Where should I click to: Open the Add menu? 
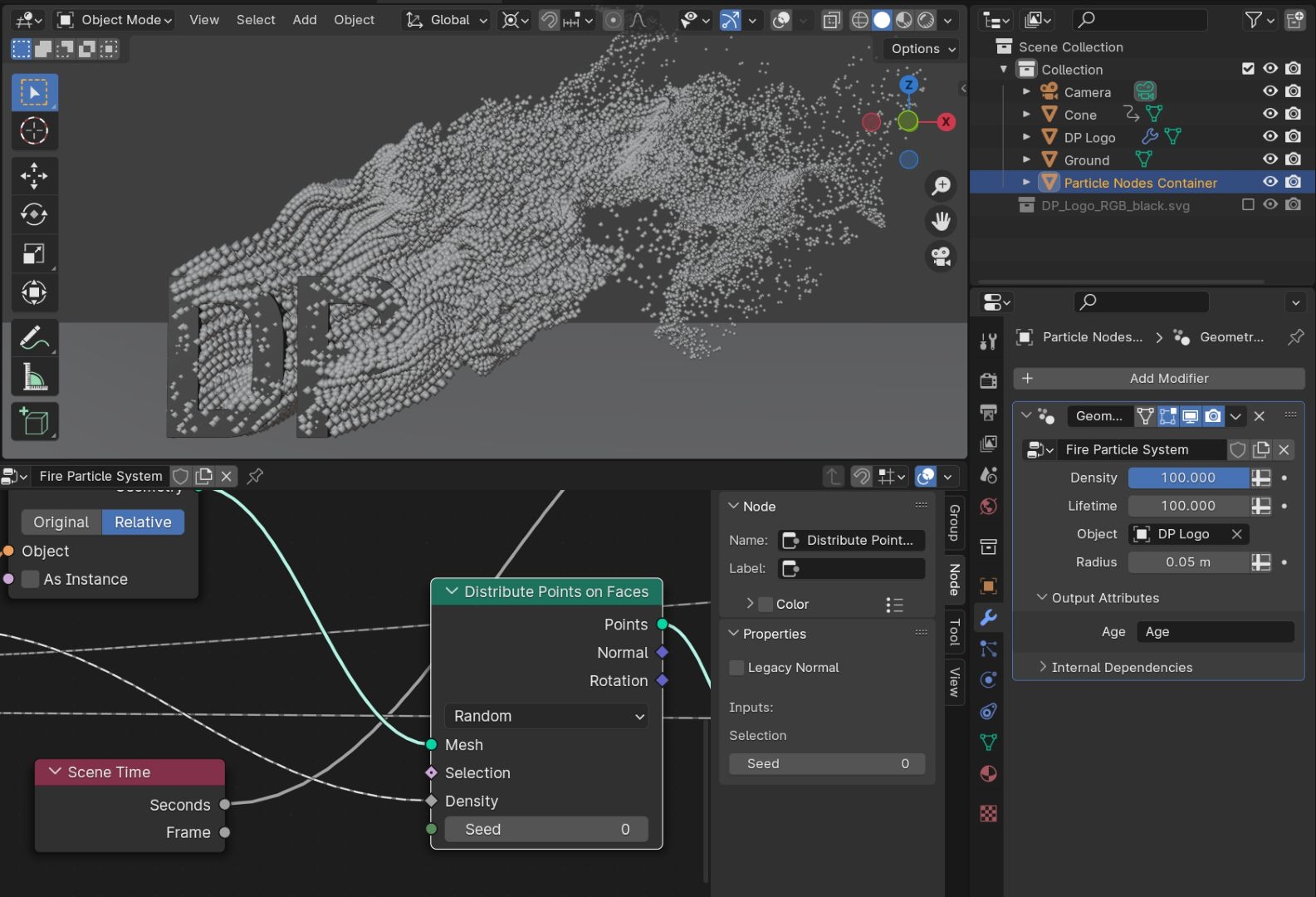click(x=304, y=20)
